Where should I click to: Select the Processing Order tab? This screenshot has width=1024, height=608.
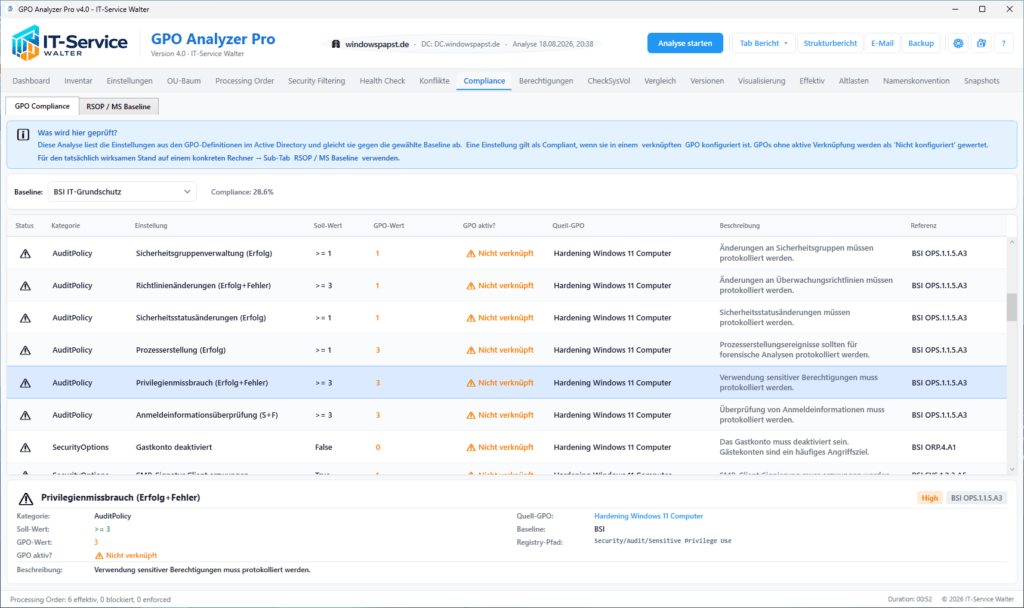click(244, 81)
